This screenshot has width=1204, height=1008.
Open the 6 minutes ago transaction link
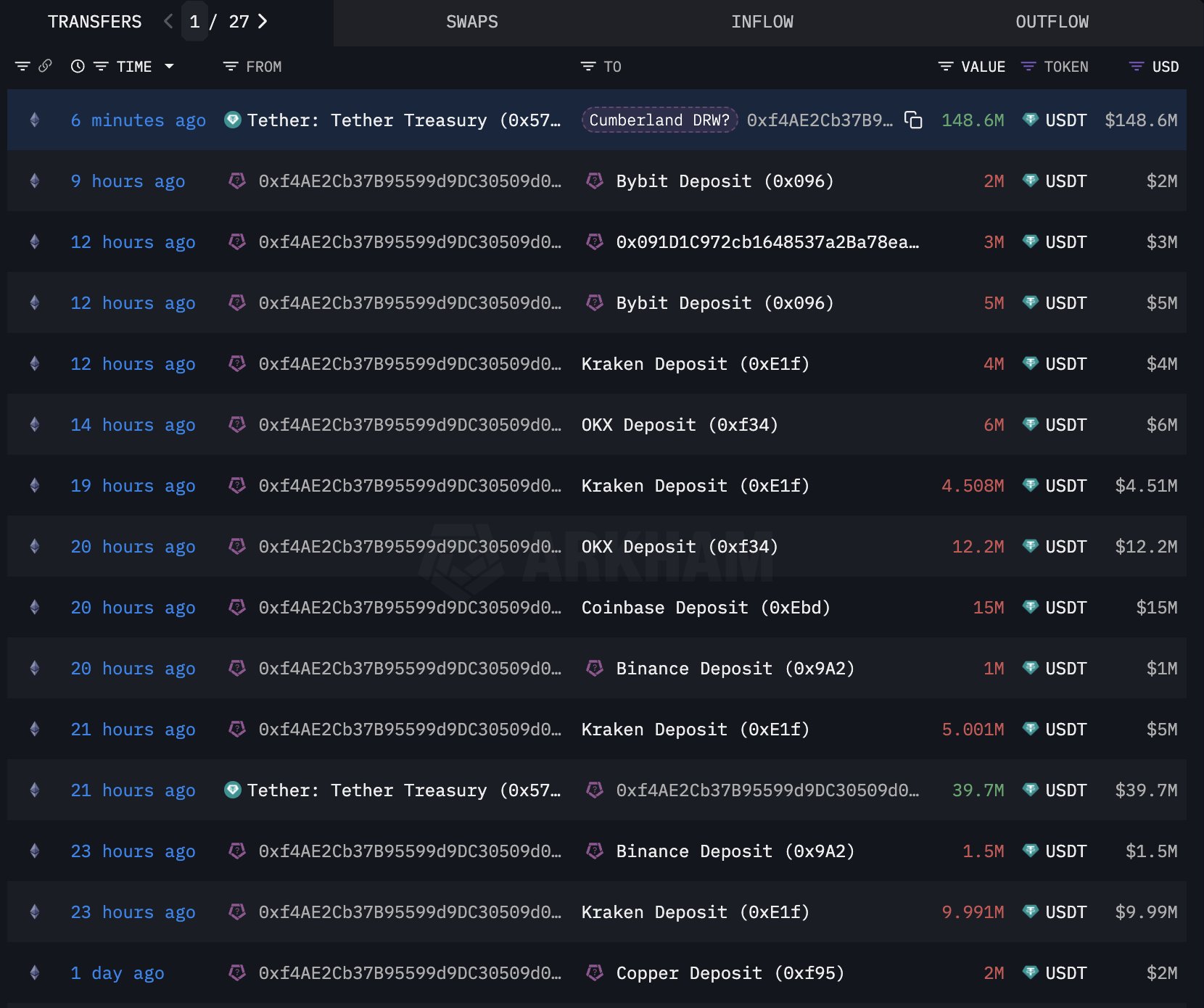(138, 120)
